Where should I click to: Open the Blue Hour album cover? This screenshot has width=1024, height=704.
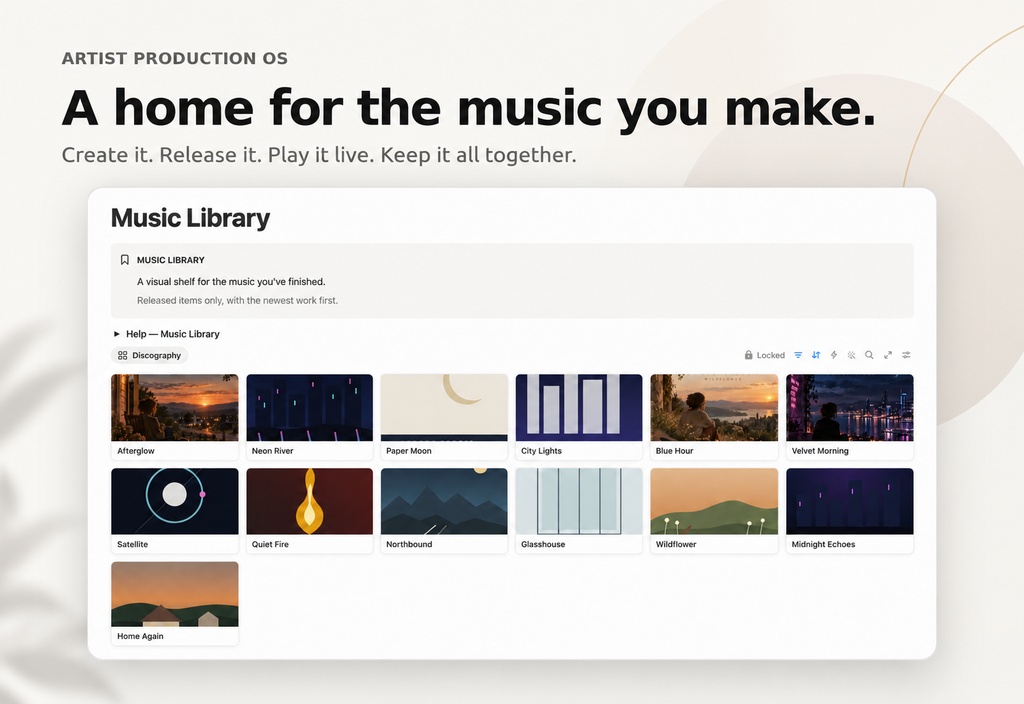(x=714, y=408)
